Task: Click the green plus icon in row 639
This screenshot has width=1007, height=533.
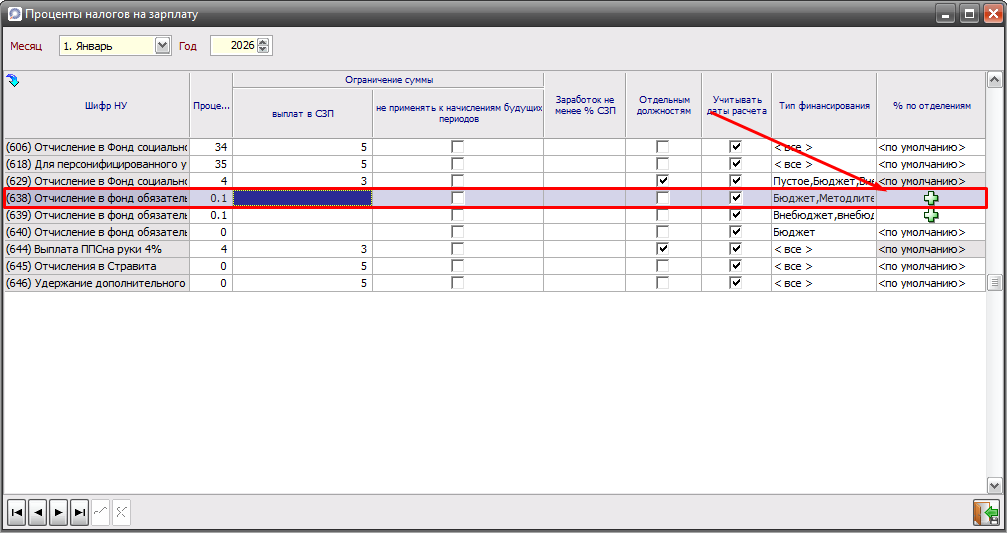Action: pos(931,215)
